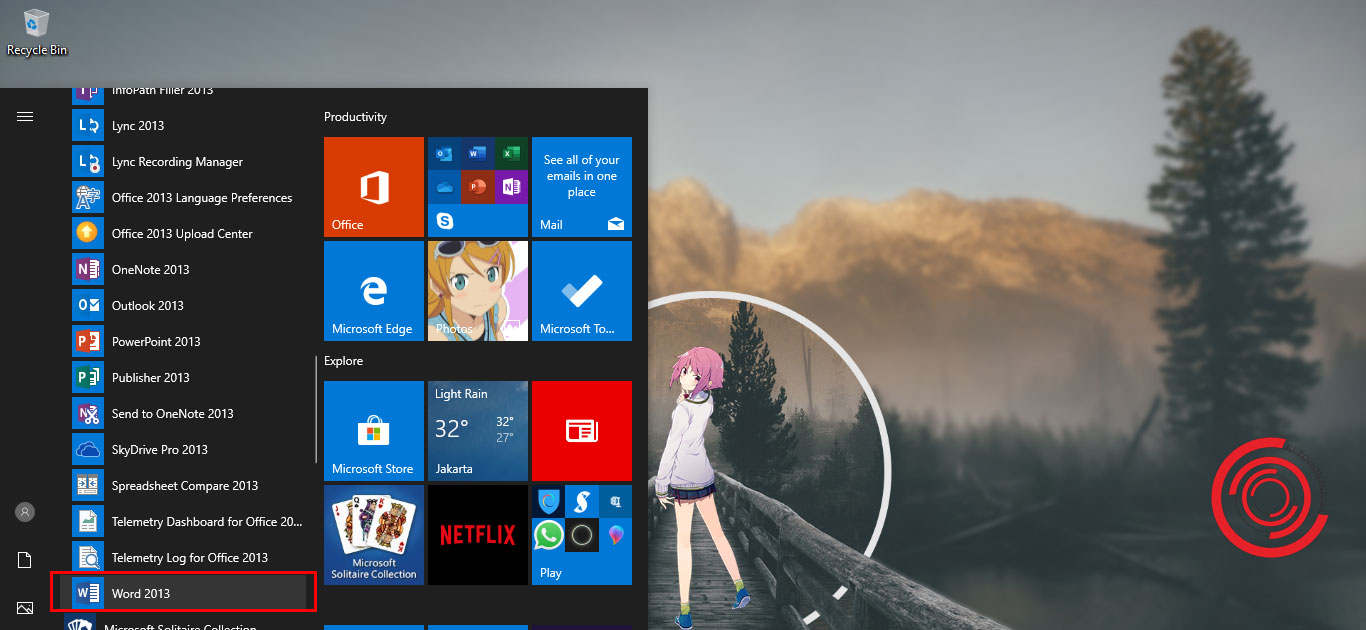1366x630 pixels.
Task: Check the Jakarta weather tile
Action: 477,431
